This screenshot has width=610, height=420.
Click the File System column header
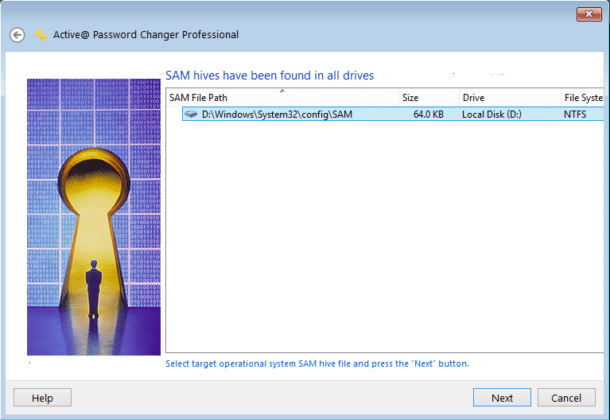click(582, 98)
